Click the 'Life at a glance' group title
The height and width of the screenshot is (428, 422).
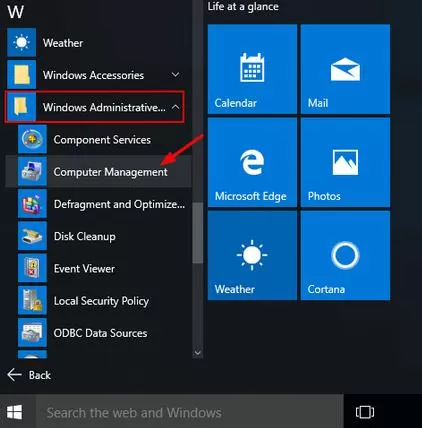point(243,6)
